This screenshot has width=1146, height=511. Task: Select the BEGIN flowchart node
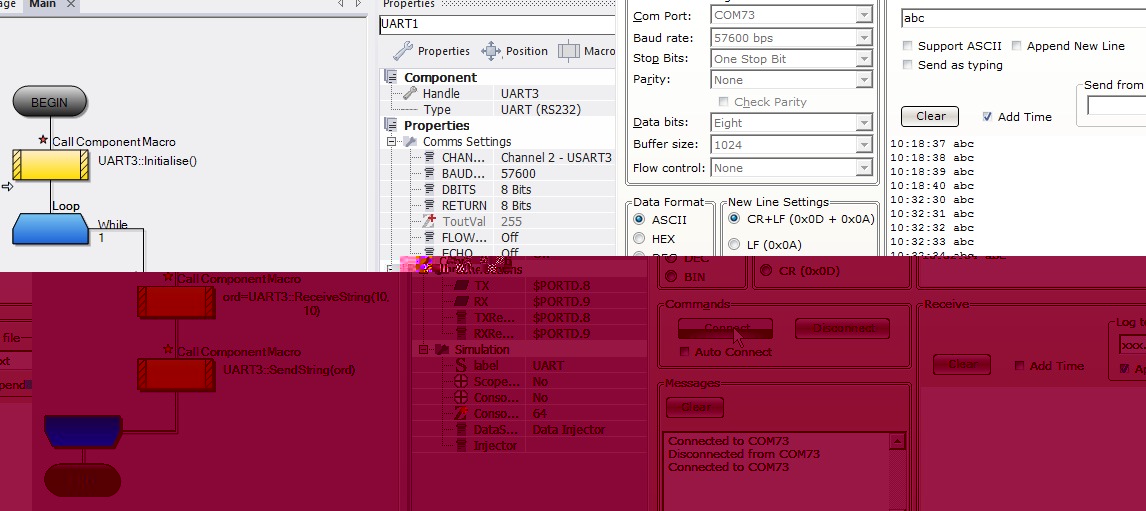coord(50,102)
